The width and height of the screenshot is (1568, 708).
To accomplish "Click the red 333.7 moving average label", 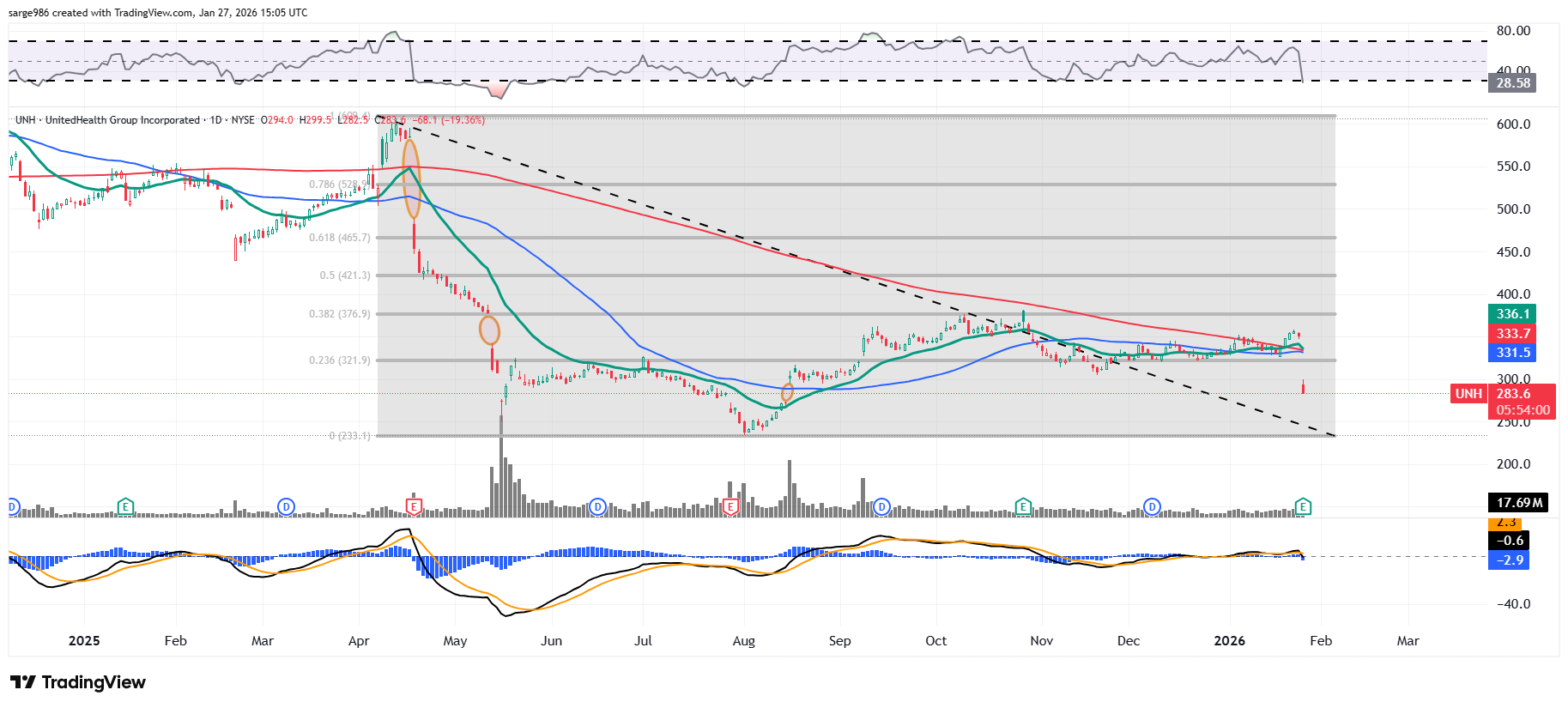I will (1512, 334).
